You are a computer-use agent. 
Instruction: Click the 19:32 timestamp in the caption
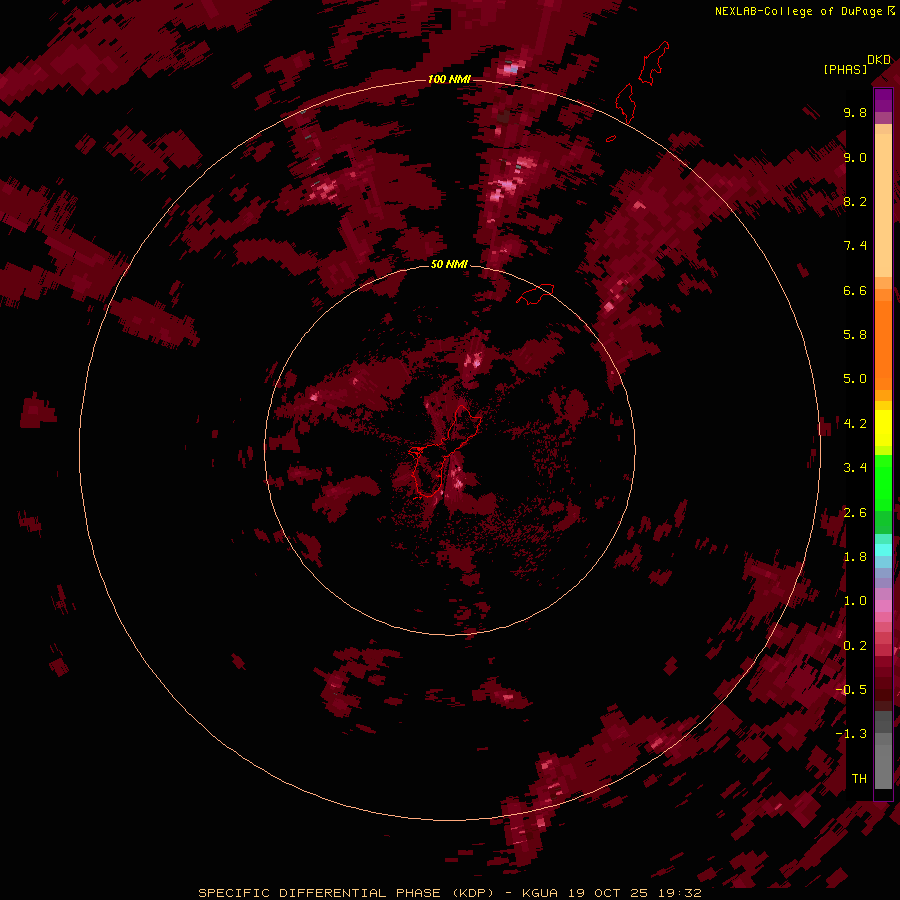click(680, 893)
